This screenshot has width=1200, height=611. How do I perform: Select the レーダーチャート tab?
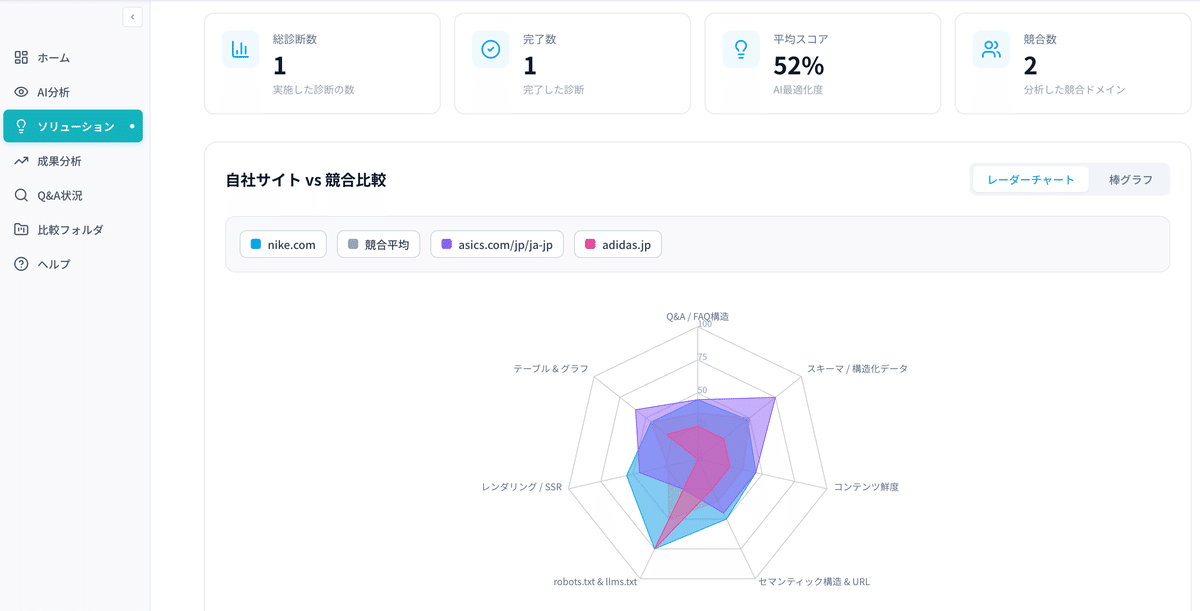pos(1031,179)
